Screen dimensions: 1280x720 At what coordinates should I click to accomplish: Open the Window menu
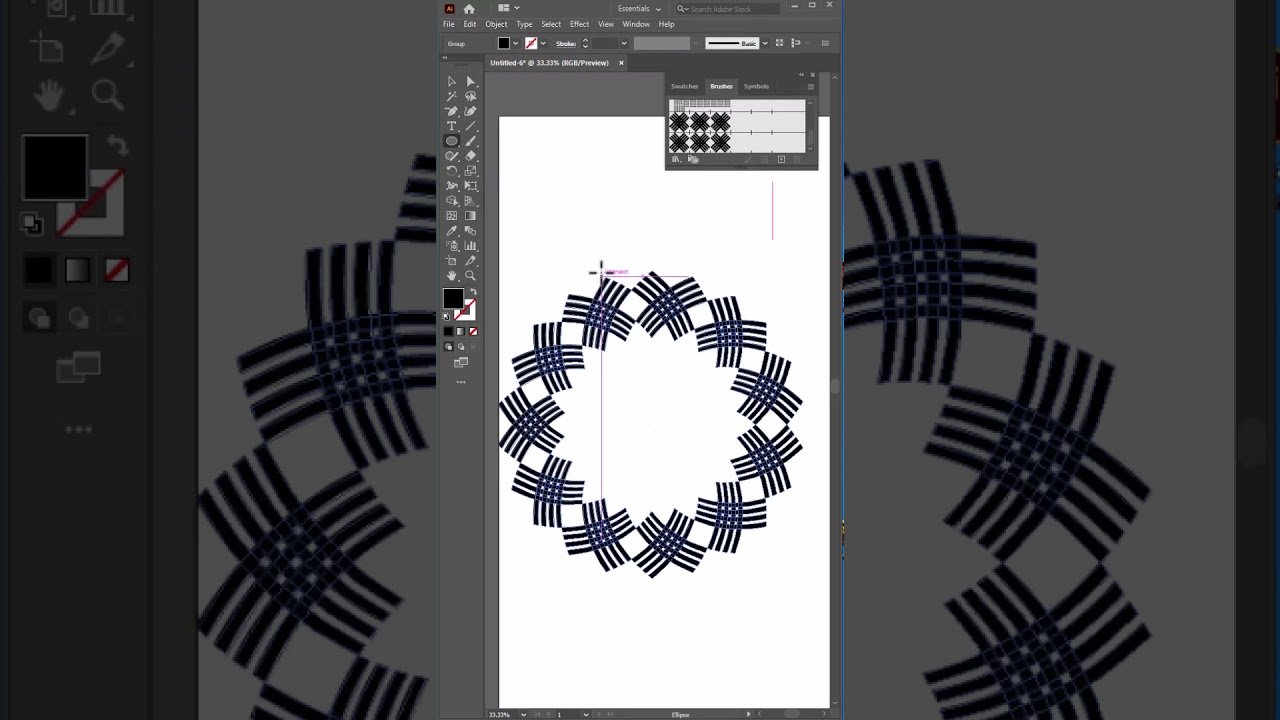pyautogui.click(x=636, y=24)
